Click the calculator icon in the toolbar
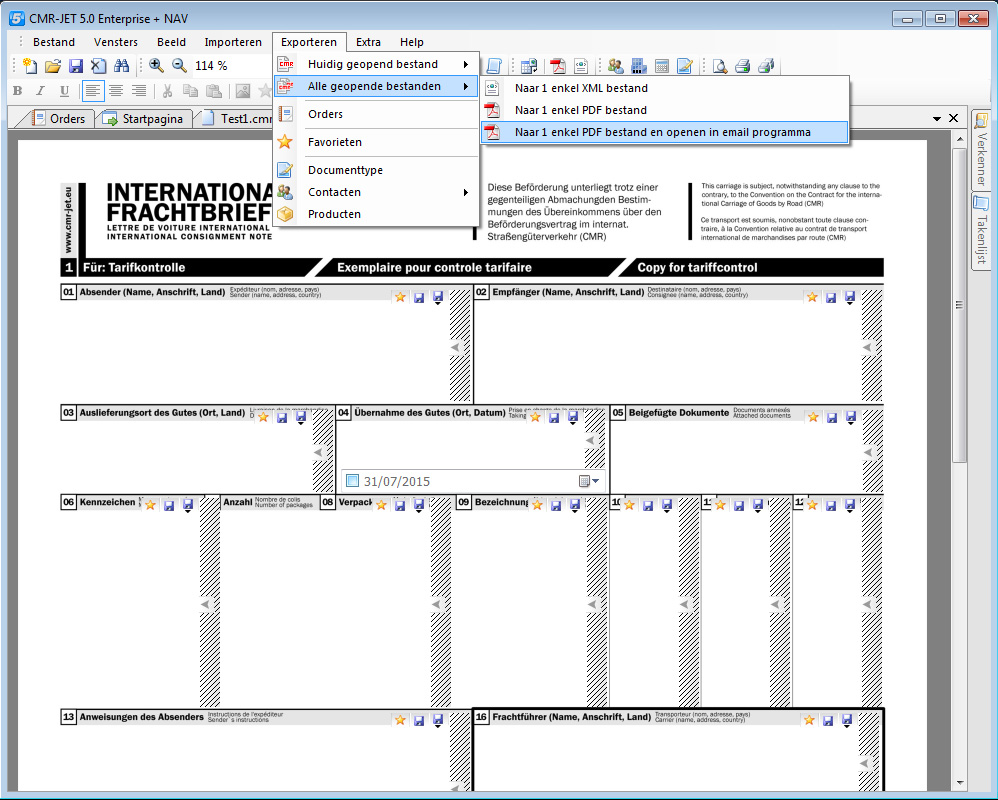The image size is (998, 800). click(661, 66)
